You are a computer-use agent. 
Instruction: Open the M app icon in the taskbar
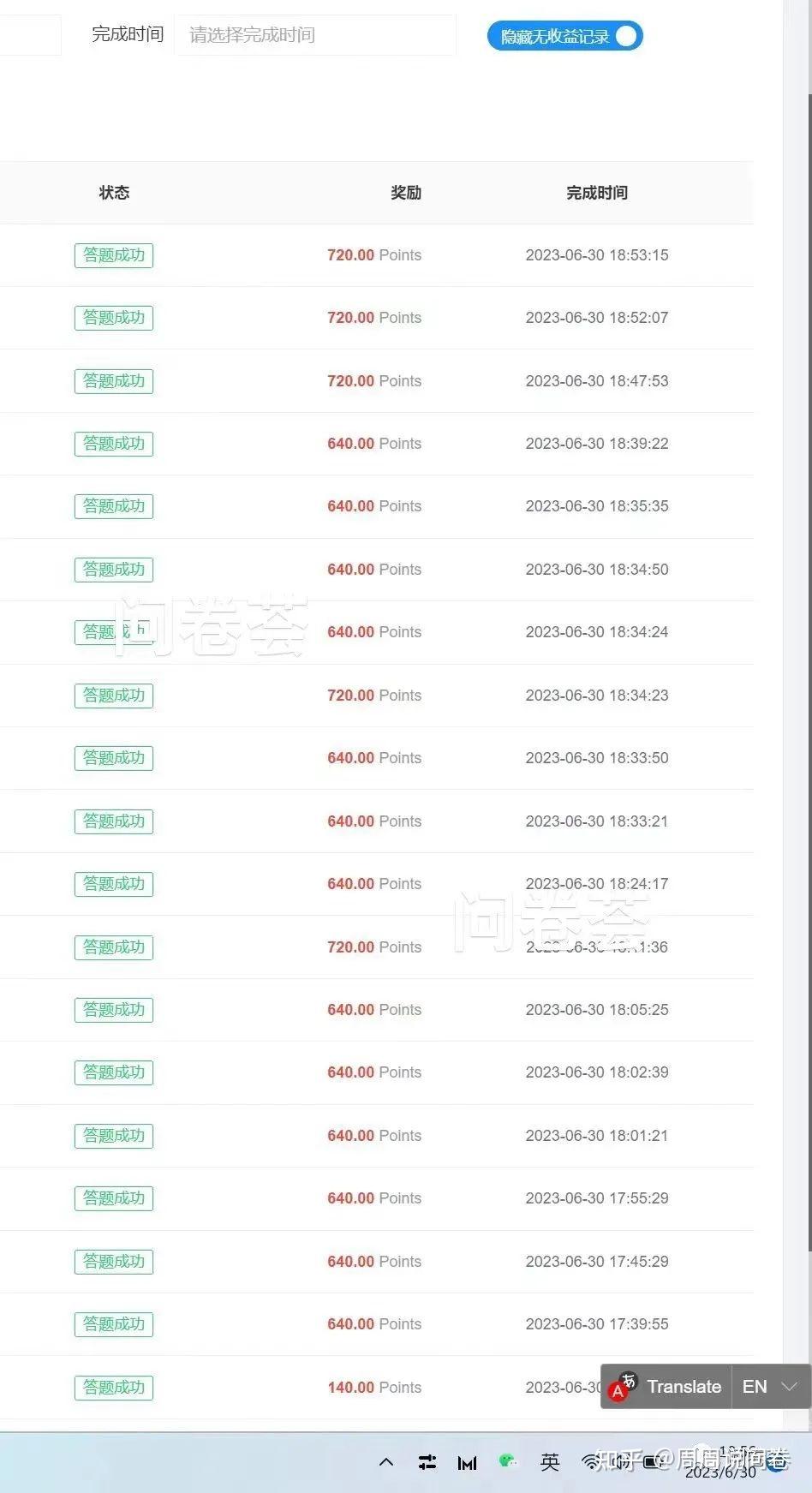465,1462
